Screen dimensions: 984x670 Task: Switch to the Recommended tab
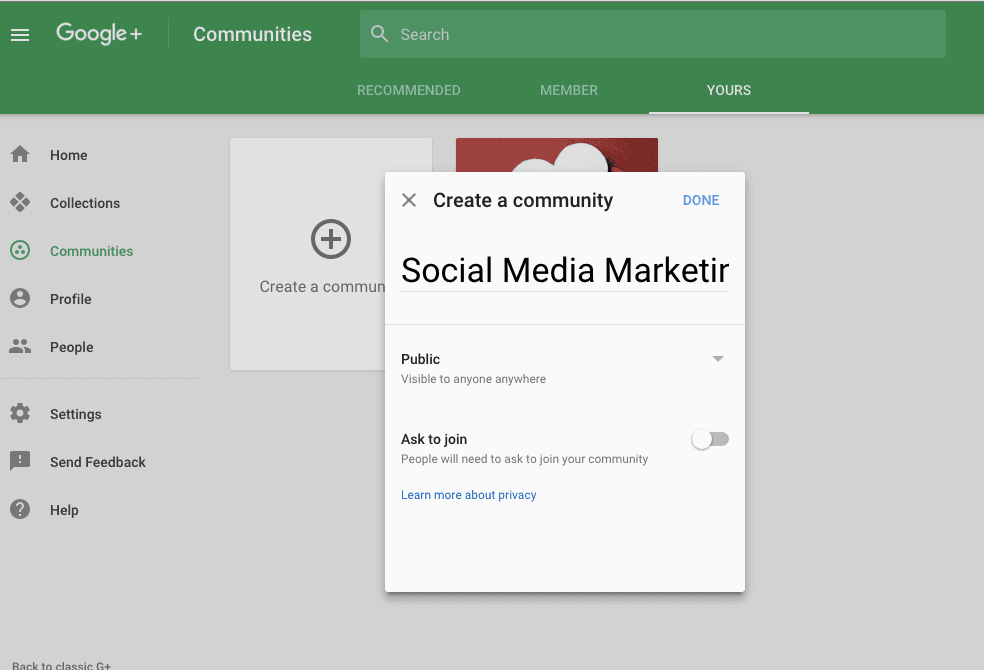(x=408, y=90)
